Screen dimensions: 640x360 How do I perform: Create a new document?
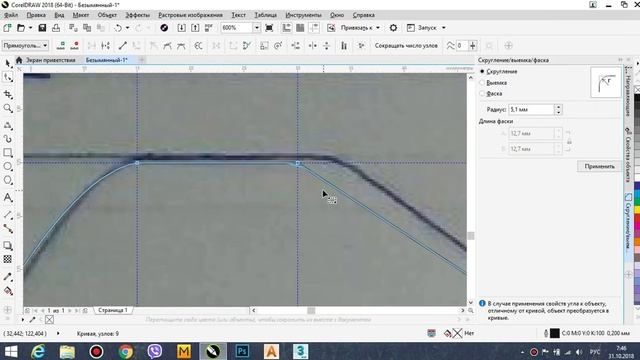7,28
